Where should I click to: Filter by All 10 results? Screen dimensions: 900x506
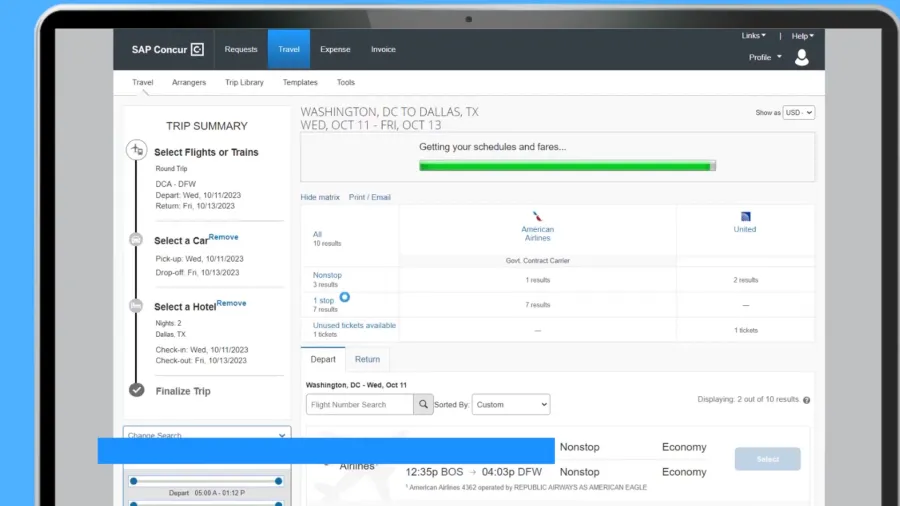click(317, 234)
